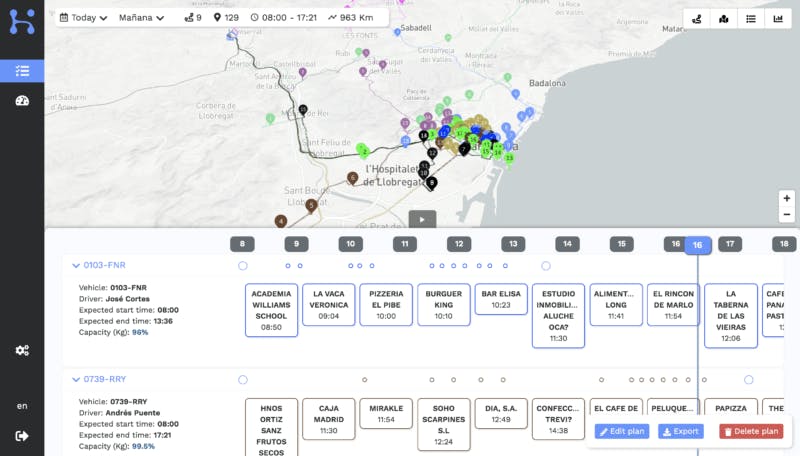Toggle the circle selector for route 0103-FNR
This screenshot has width=800, height=456.
[242, 266]
